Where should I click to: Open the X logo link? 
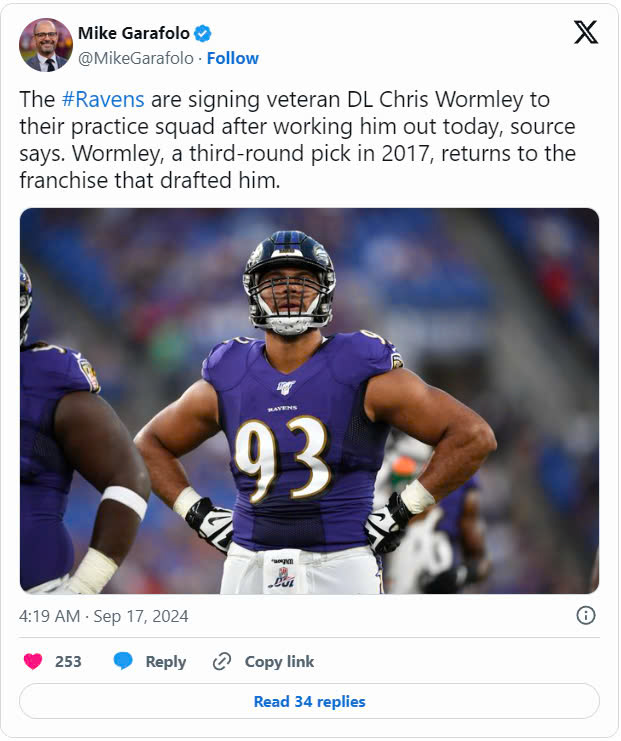586,33
